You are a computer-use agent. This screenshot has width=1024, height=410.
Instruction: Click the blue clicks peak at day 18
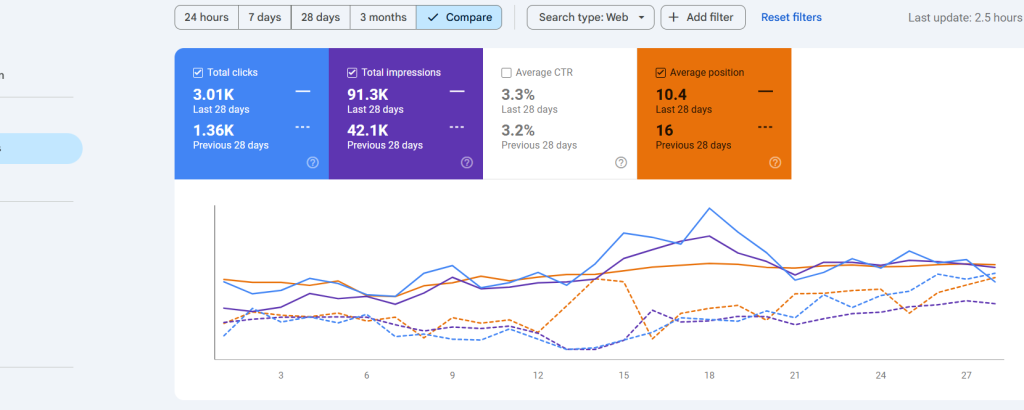tap(709, 208)
